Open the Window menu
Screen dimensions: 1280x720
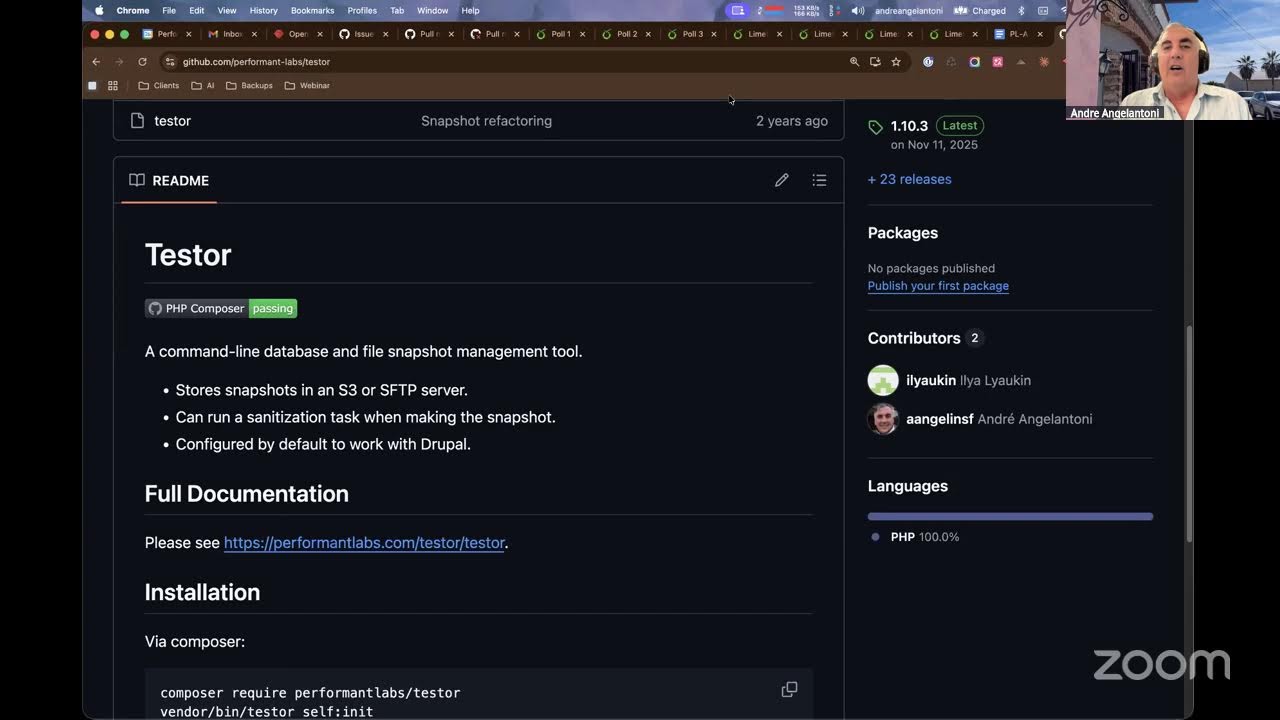tap(432, 10)
